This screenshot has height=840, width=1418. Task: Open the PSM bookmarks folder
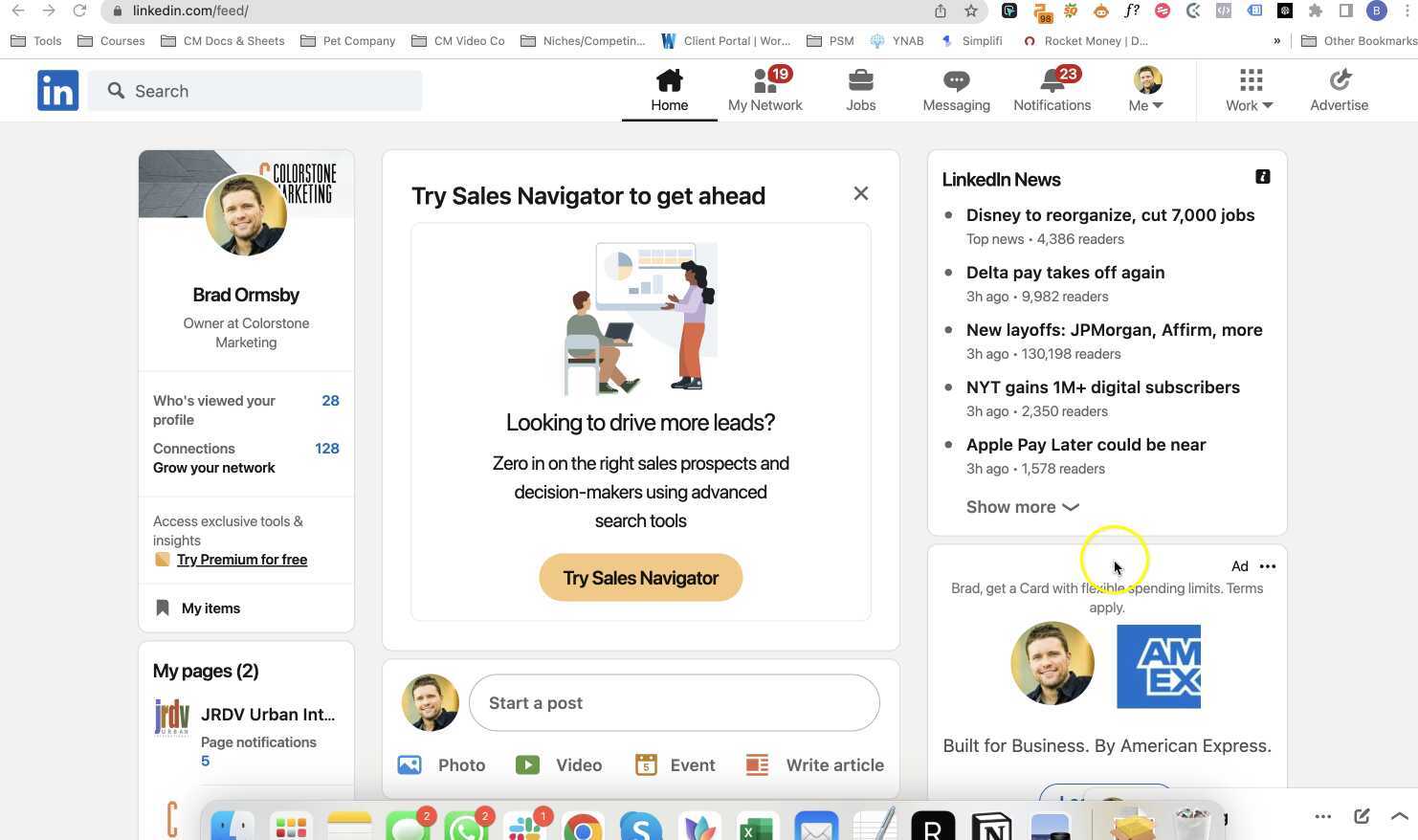831,41
